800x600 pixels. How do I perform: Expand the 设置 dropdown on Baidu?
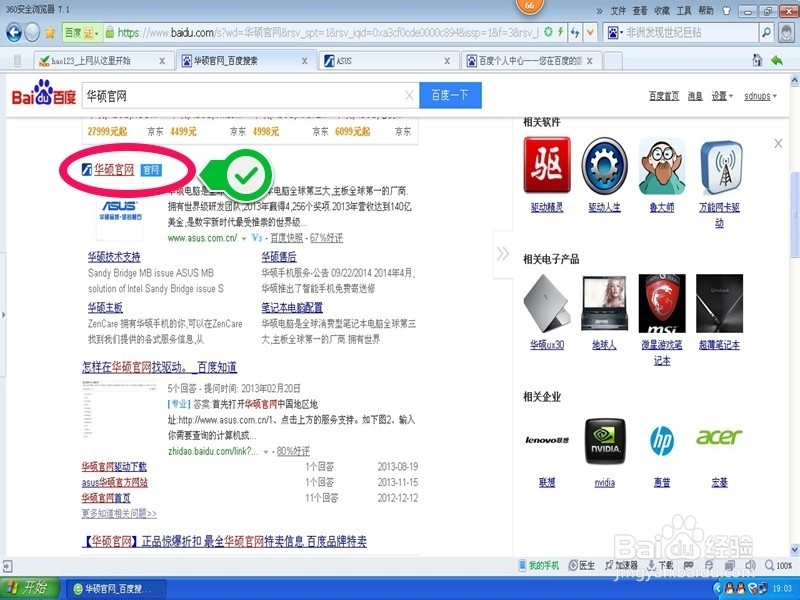click(x=722, y=96)
